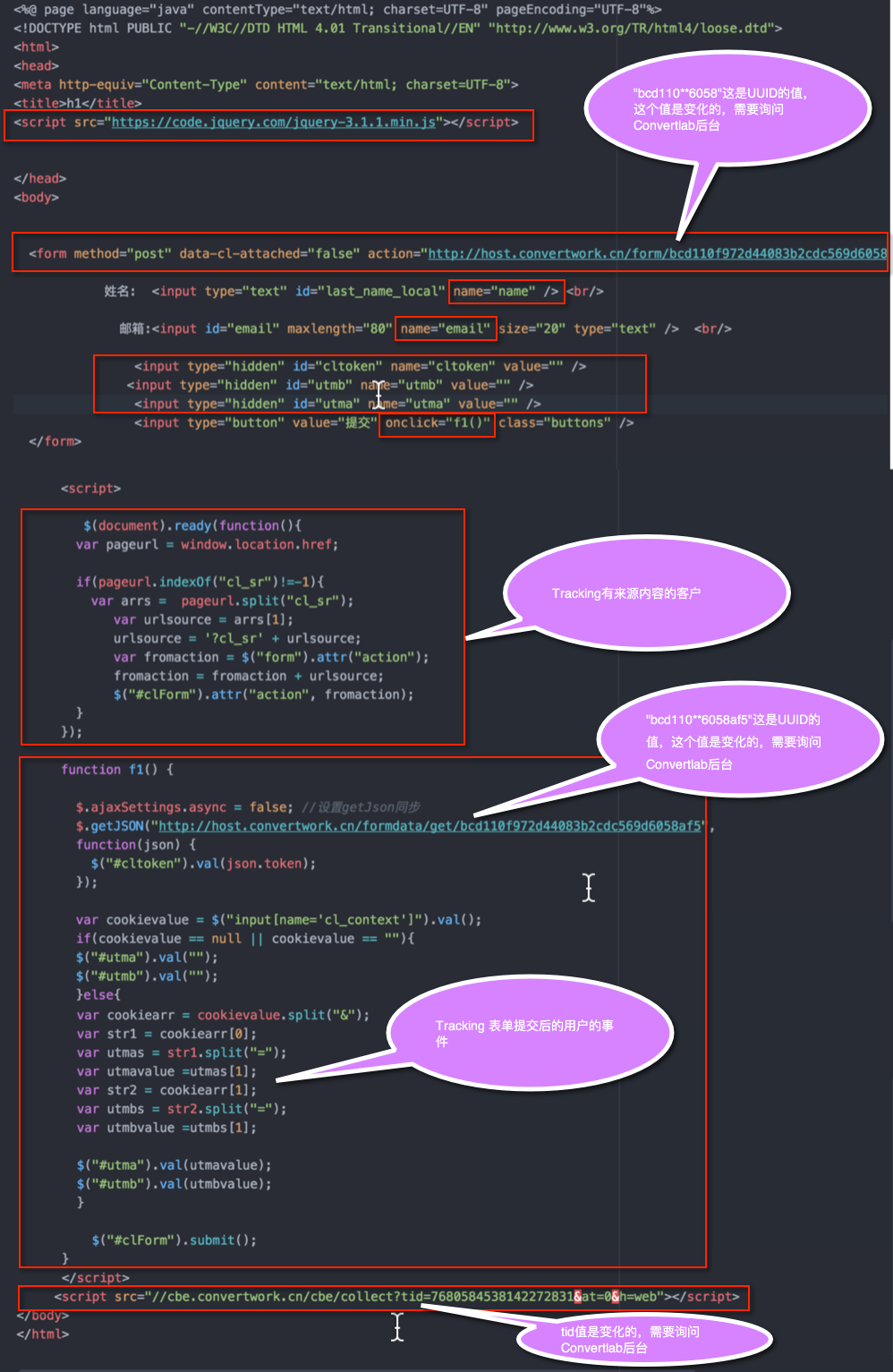Click the hidden utmb input line
This screenshot has width=893, height=1372.
click(329, 385)
